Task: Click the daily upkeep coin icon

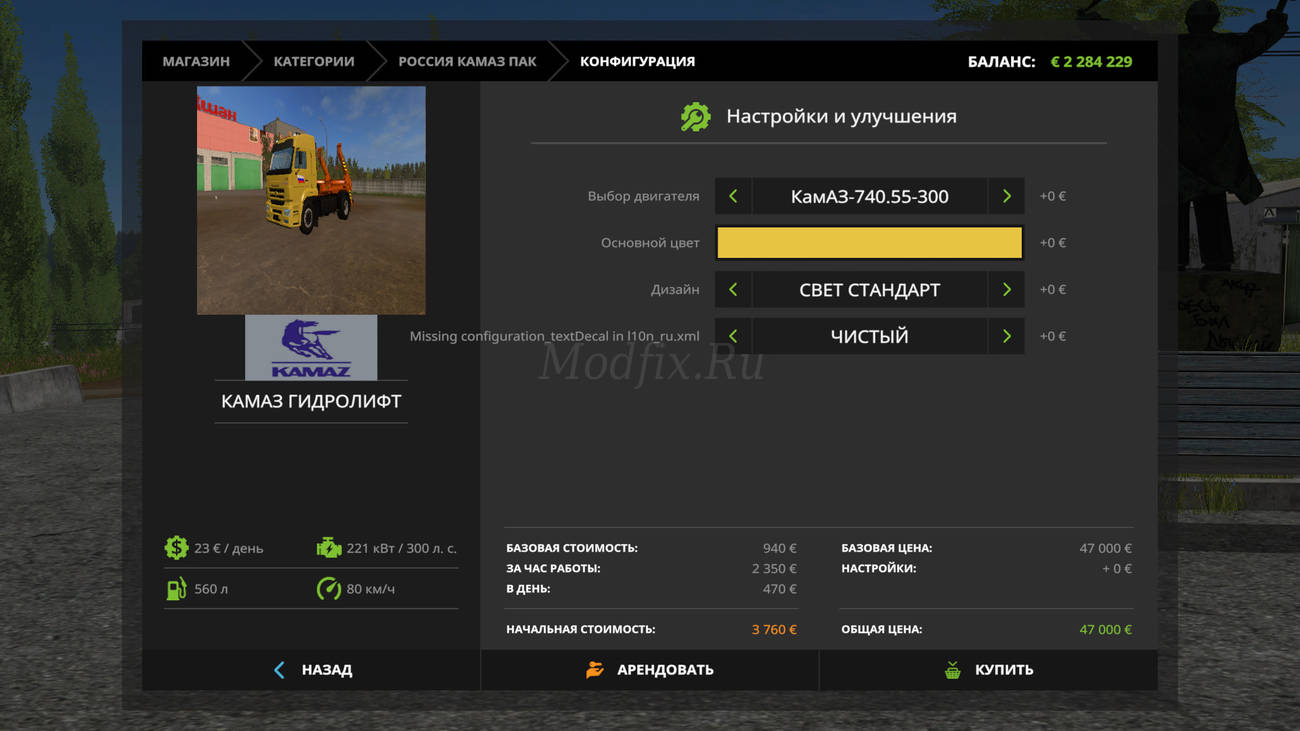Action: tap(176, 548)
